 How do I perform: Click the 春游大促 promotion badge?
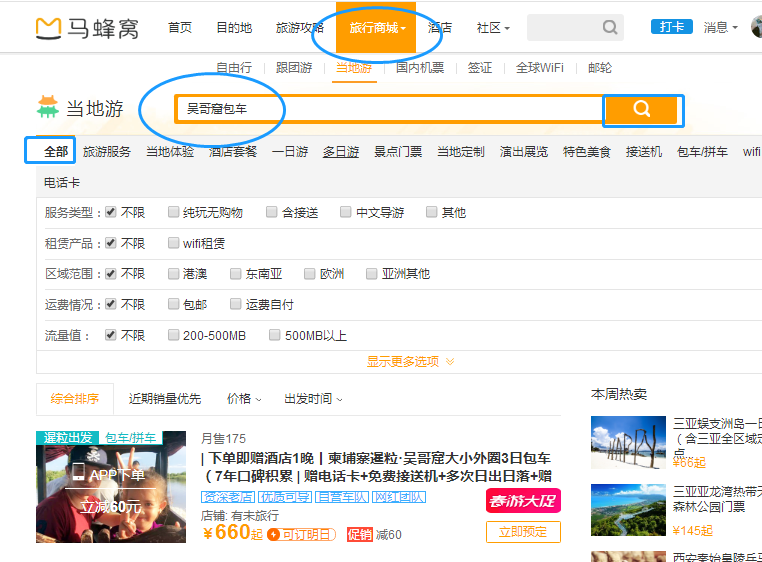pos(523,501)
